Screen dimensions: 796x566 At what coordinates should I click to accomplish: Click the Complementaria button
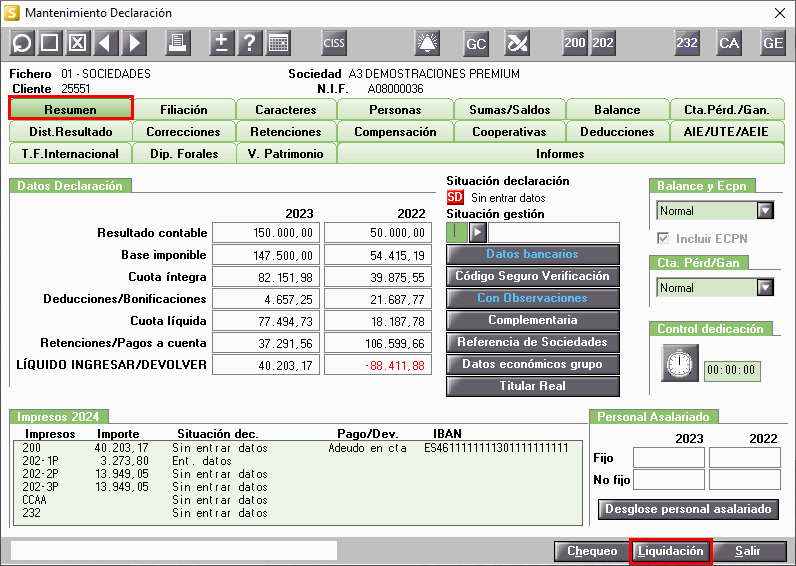point(533,320)
